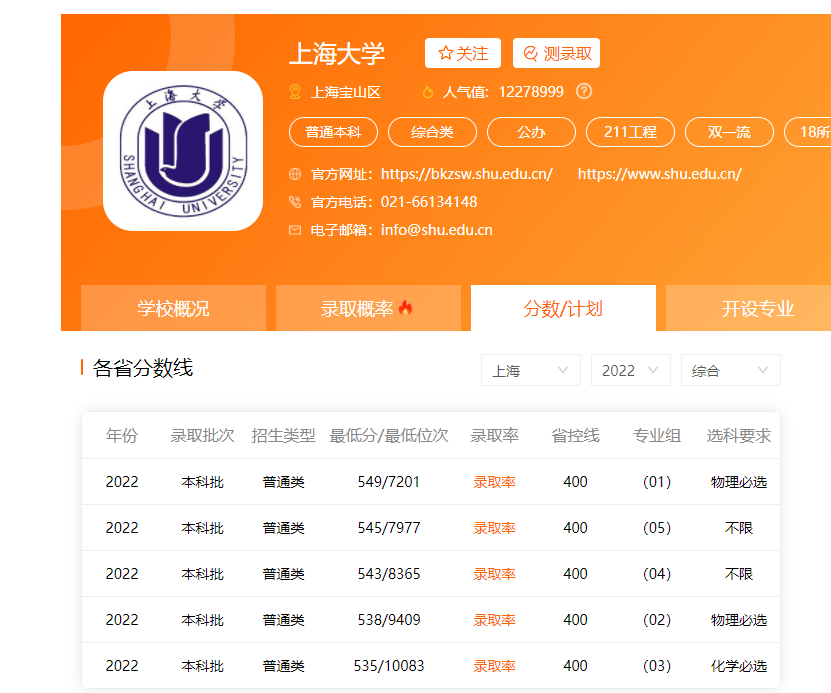Click 录取率 link in the 545/7977 row
This screenshot has height=693, width=831.
[x=494, y=528]
